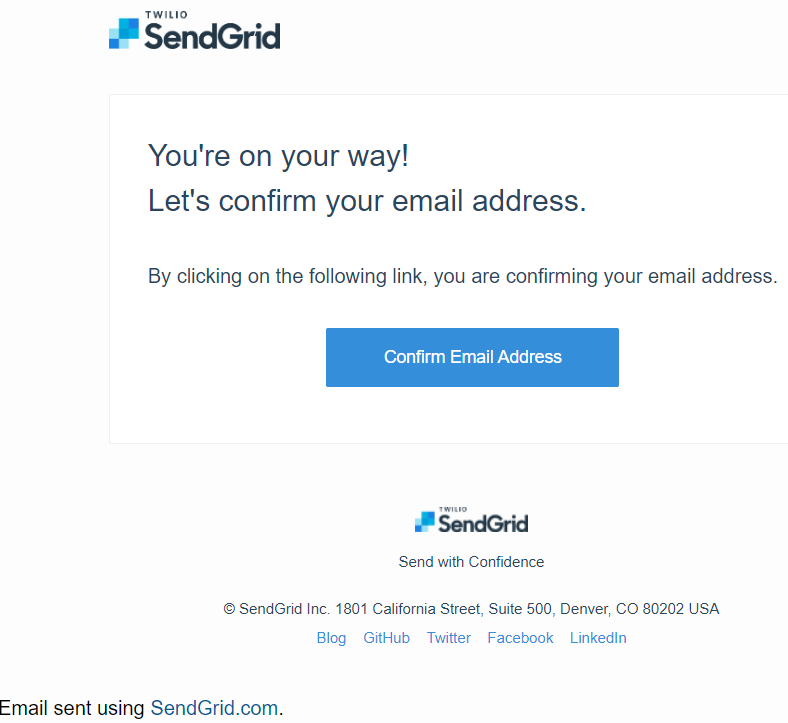Click the SendGrid wordmark text in footer logo
The image size is (788, 723).
[483, 524]
